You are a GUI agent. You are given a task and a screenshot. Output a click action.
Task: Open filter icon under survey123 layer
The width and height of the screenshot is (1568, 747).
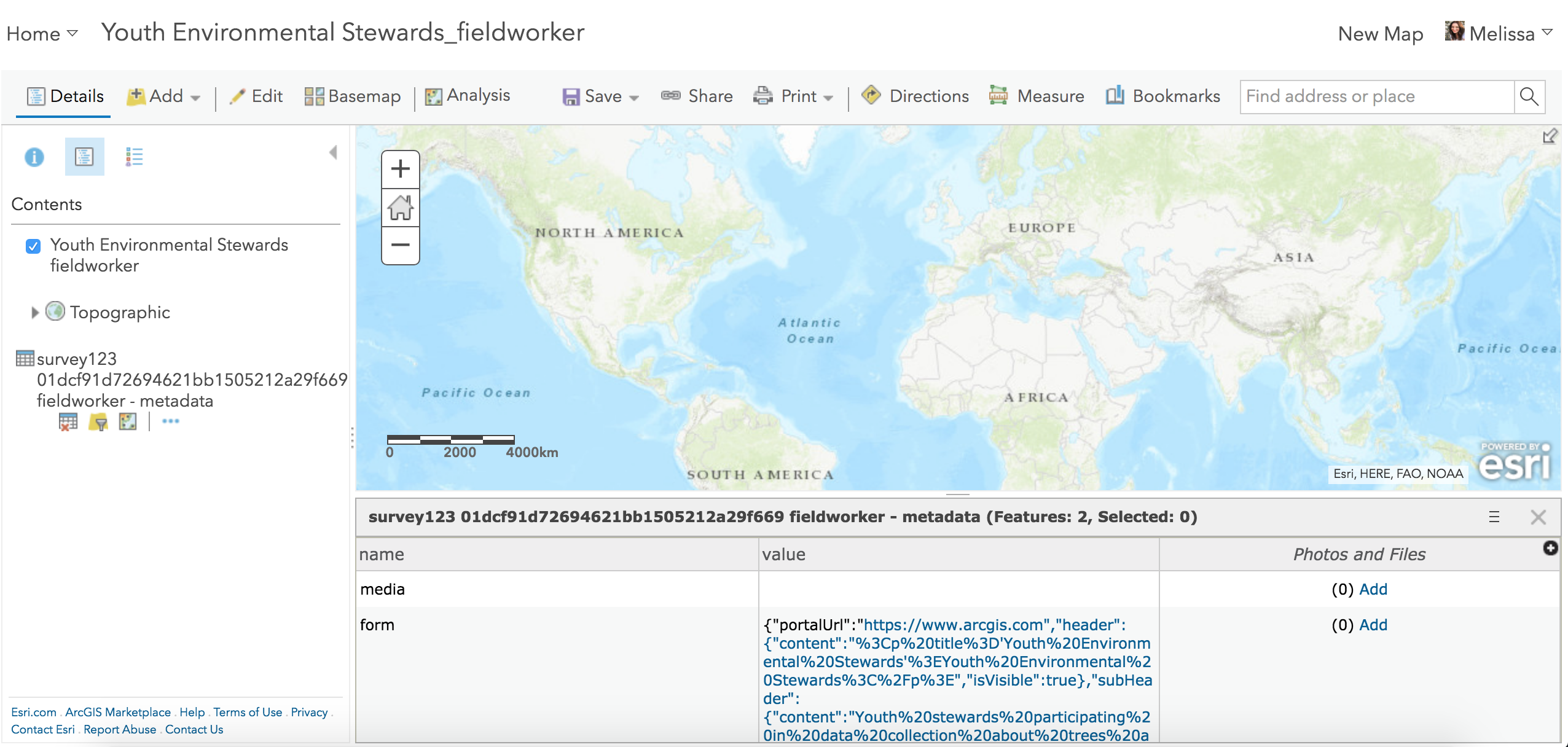(98, 421)
